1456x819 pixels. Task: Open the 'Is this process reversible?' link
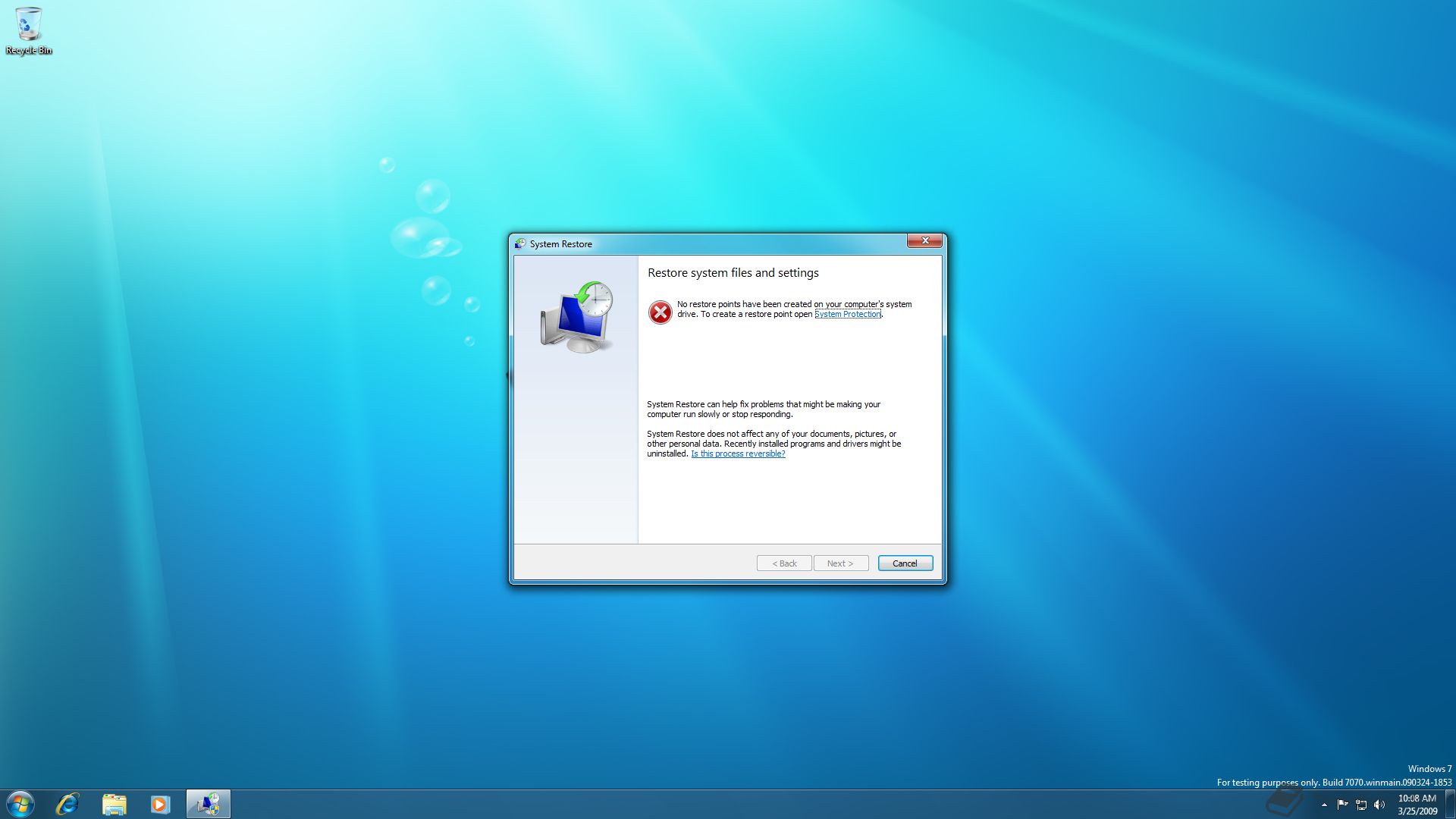(738, 454)
